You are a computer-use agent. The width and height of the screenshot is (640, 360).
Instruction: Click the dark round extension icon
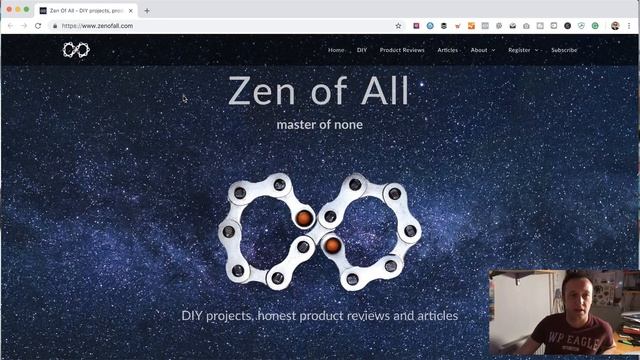[x=567, y=26]
